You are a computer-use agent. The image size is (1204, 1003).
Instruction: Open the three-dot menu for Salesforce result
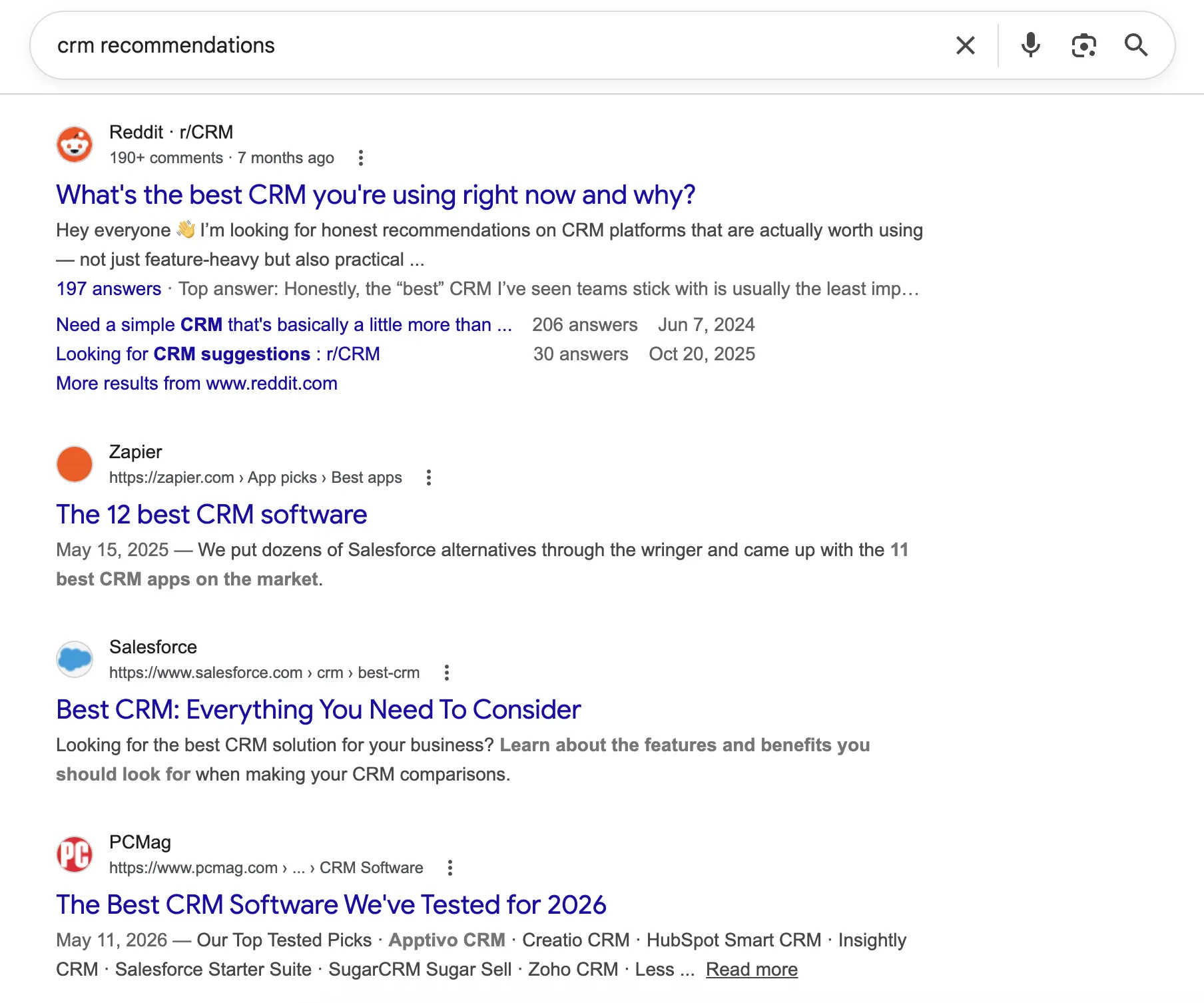[x=447, y=673]
